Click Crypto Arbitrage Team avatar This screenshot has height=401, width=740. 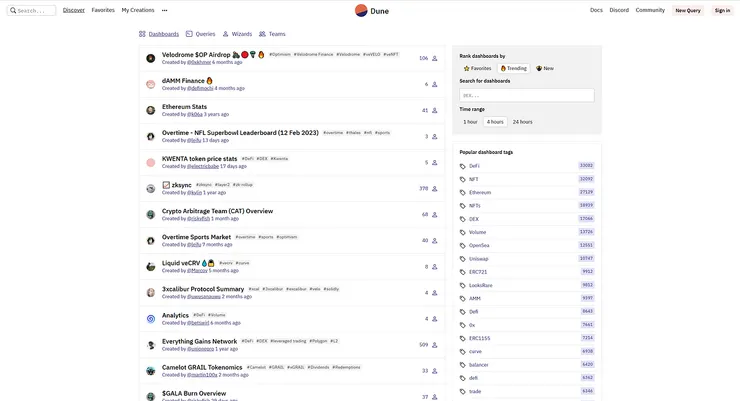click(x=151, y=215)
